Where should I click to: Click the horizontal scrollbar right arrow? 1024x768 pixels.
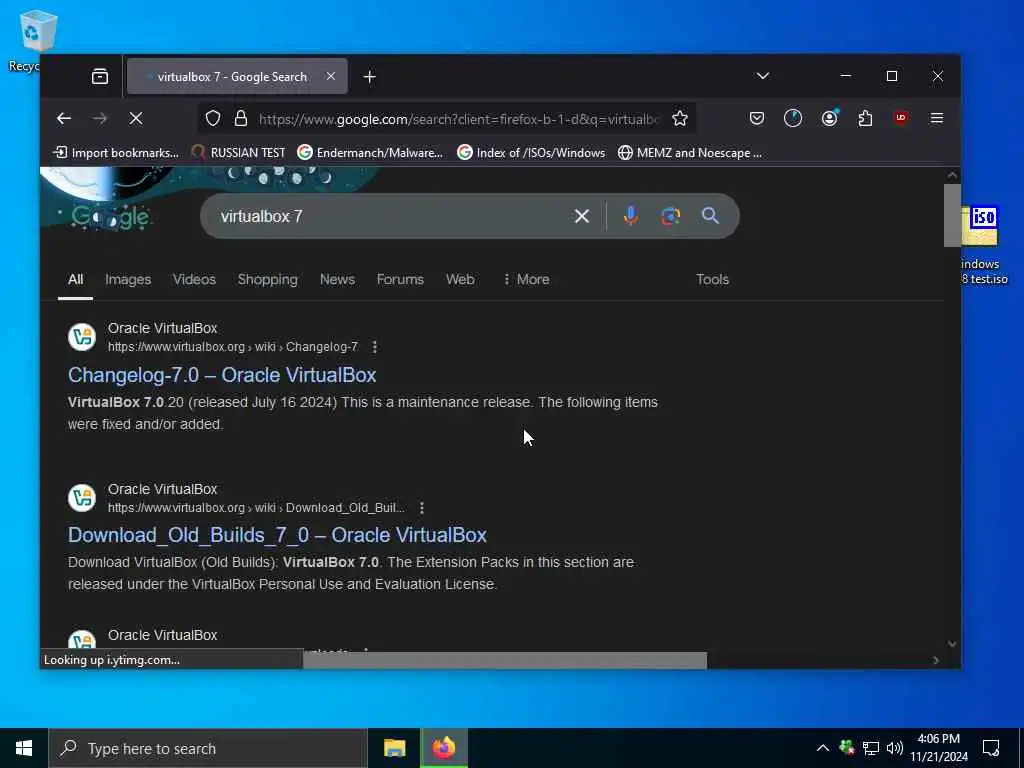[x=936, y=660]
